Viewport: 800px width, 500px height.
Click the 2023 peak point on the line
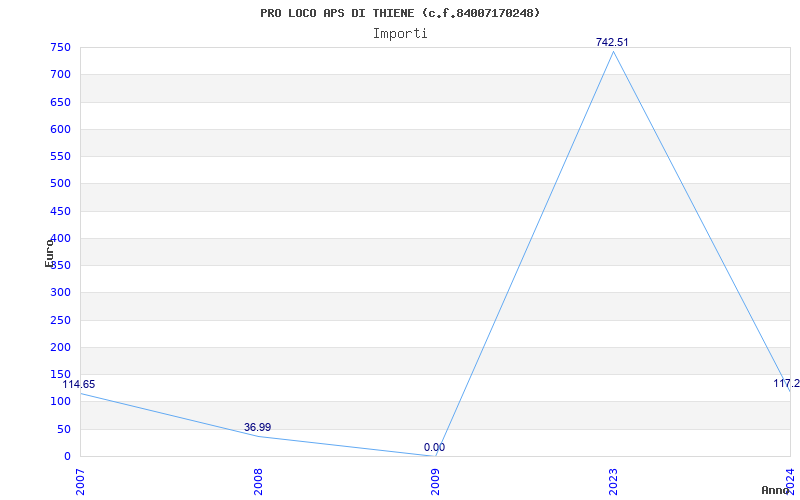(x=613, y=52)
